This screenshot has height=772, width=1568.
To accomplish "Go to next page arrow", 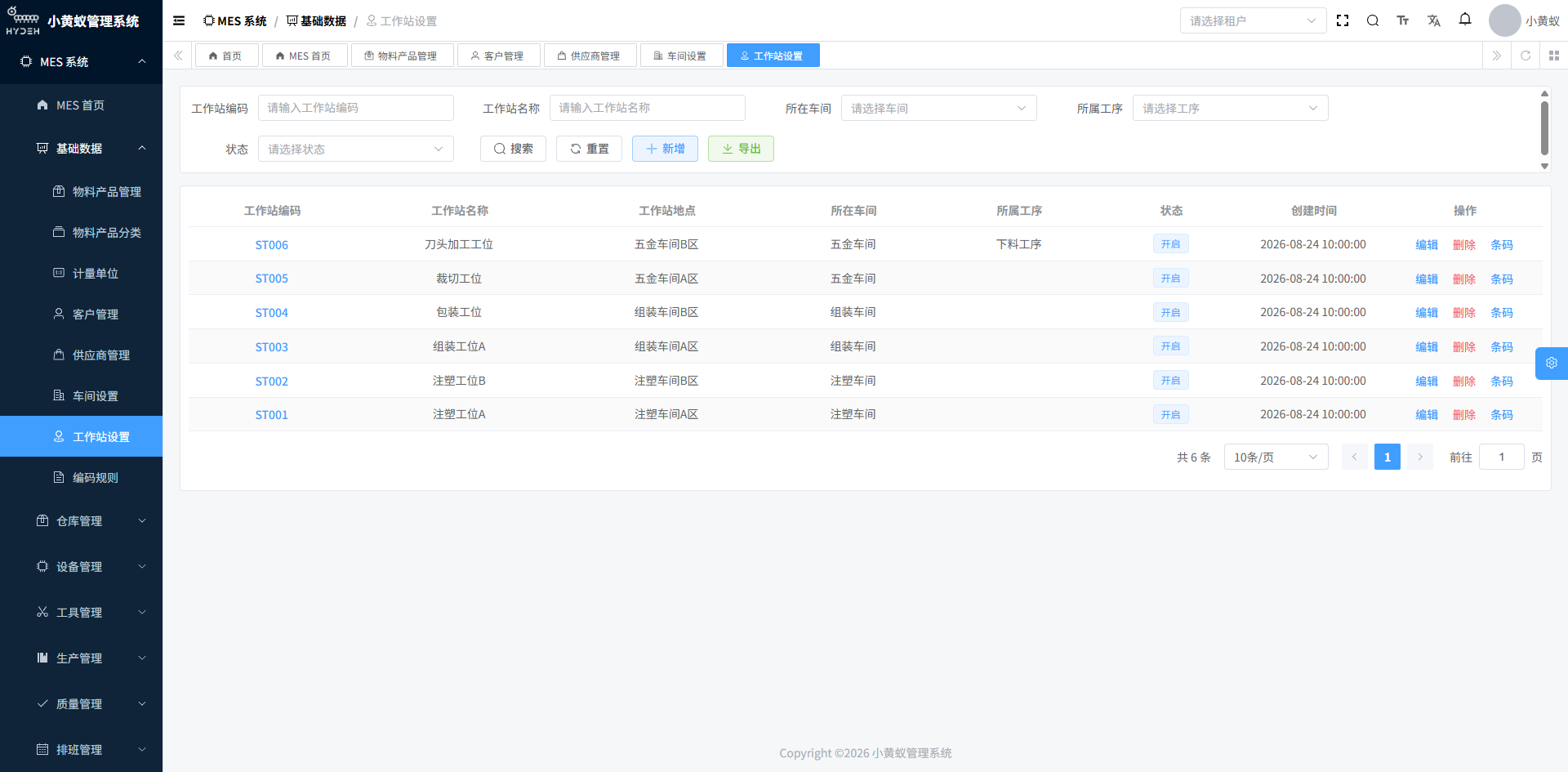I will click(1420, 457).
